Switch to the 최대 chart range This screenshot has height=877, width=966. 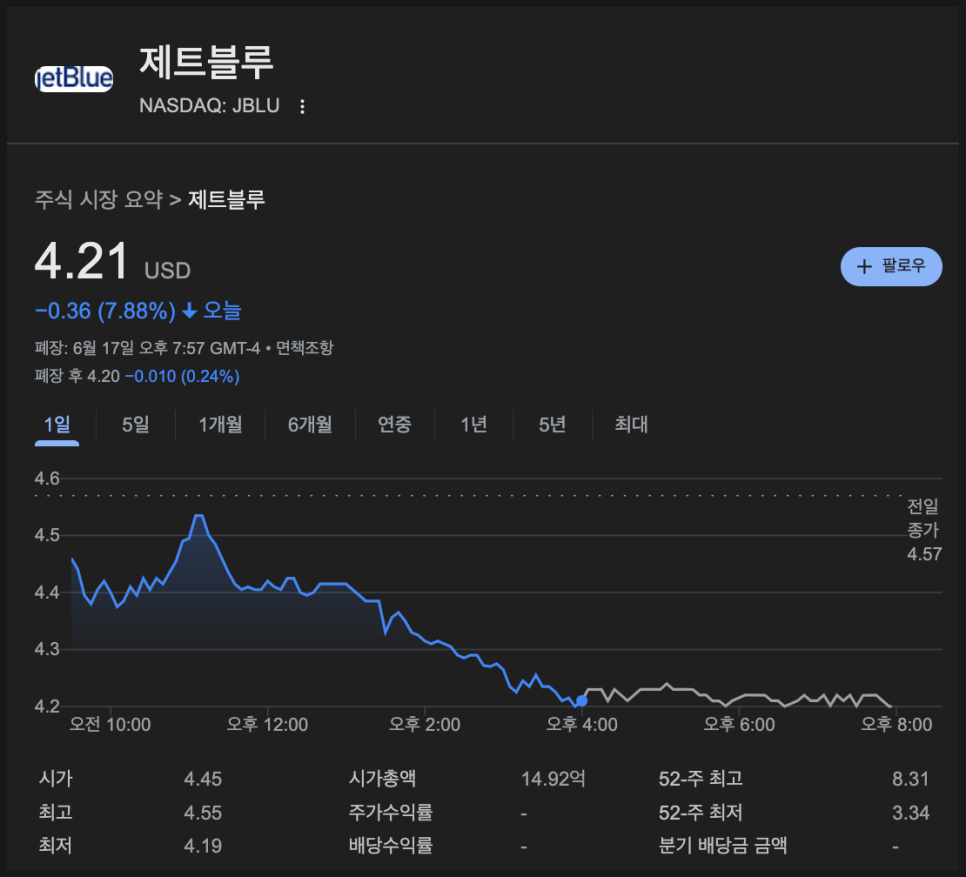point(631,424)
